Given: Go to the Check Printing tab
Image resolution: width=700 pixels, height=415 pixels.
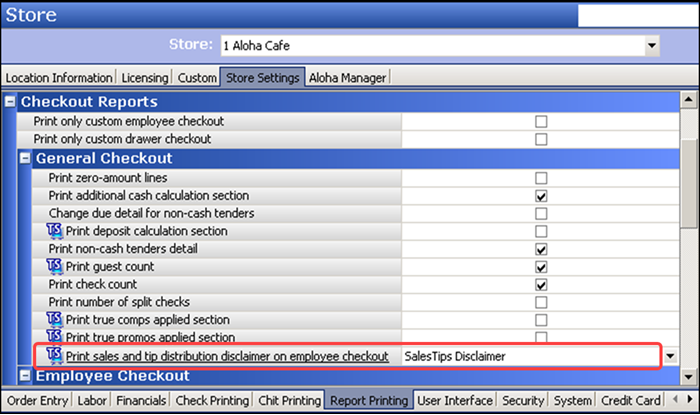Looking at the screenshot, I should (x=212, y=401).
